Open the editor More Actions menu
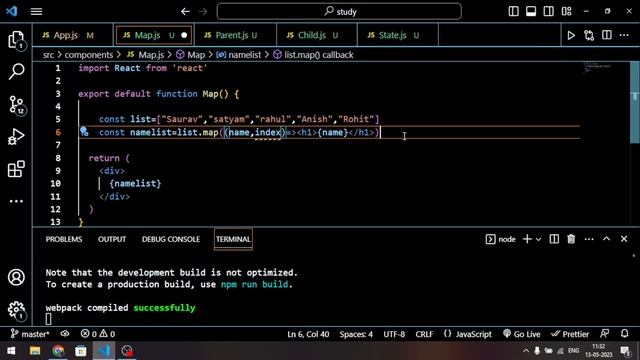This screenshot has width=640, height=360. [624, 35]
